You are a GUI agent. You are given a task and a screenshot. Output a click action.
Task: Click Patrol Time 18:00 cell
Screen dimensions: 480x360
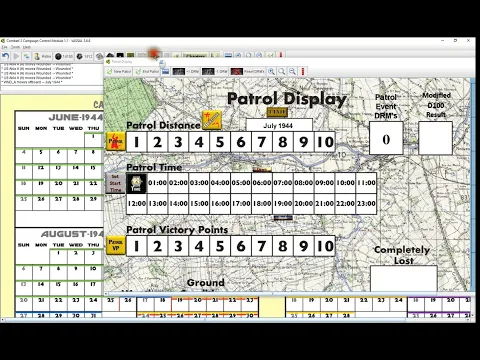tap(262, 203)
